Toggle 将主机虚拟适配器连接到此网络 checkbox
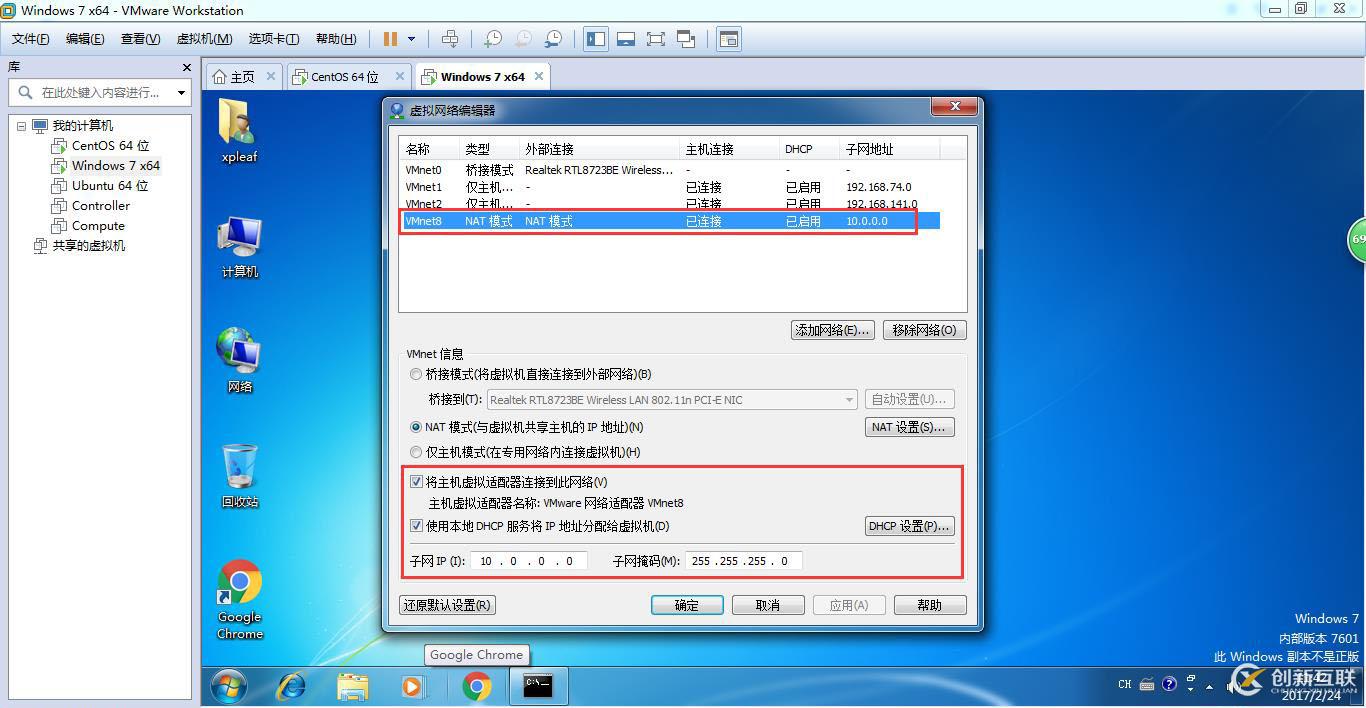This screenshot has height=708, width=1366. 417,482
